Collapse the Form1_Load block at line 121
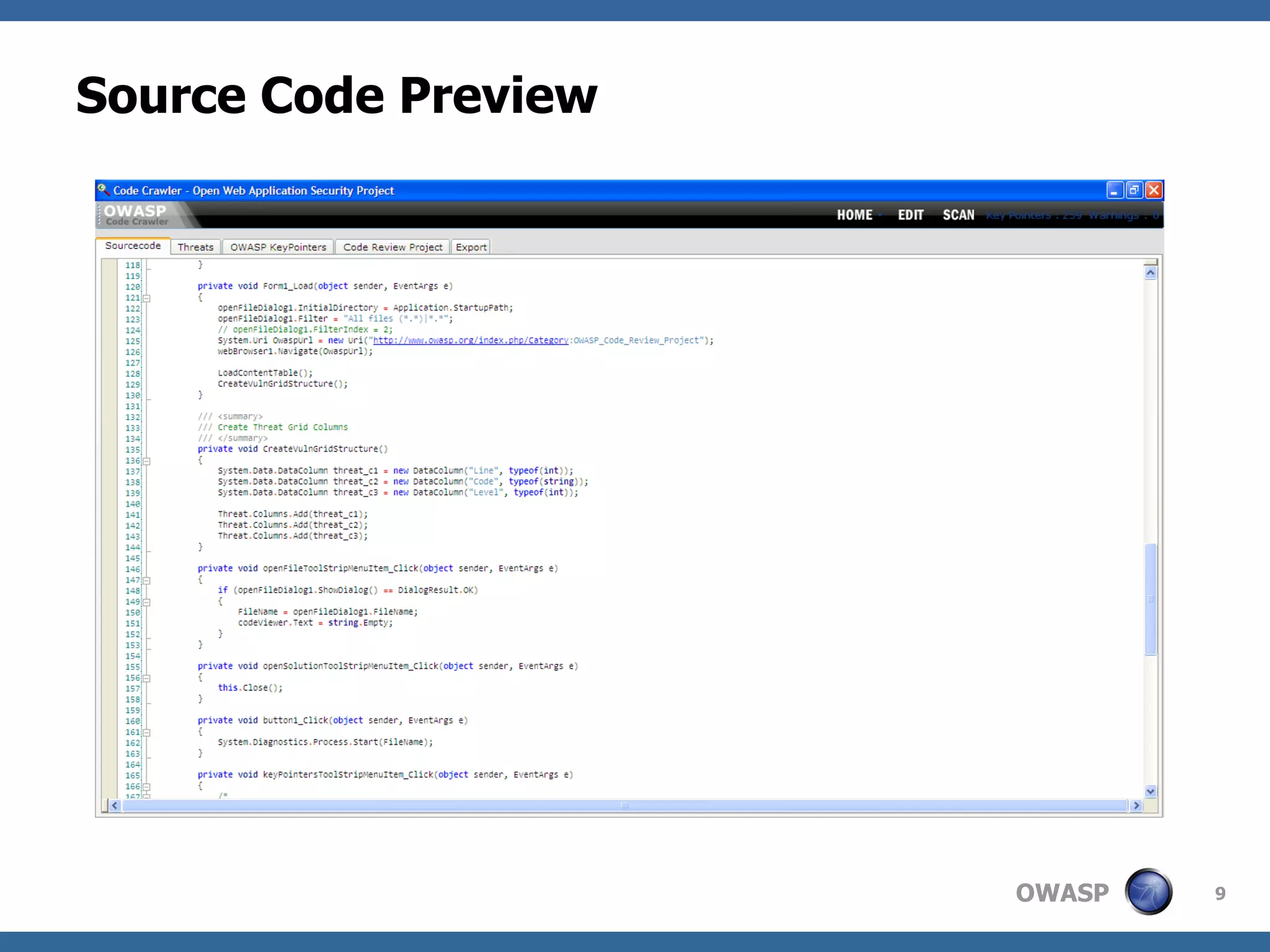Image resolution: width=1270 pixels, height=952 pixels. point(147,298)
